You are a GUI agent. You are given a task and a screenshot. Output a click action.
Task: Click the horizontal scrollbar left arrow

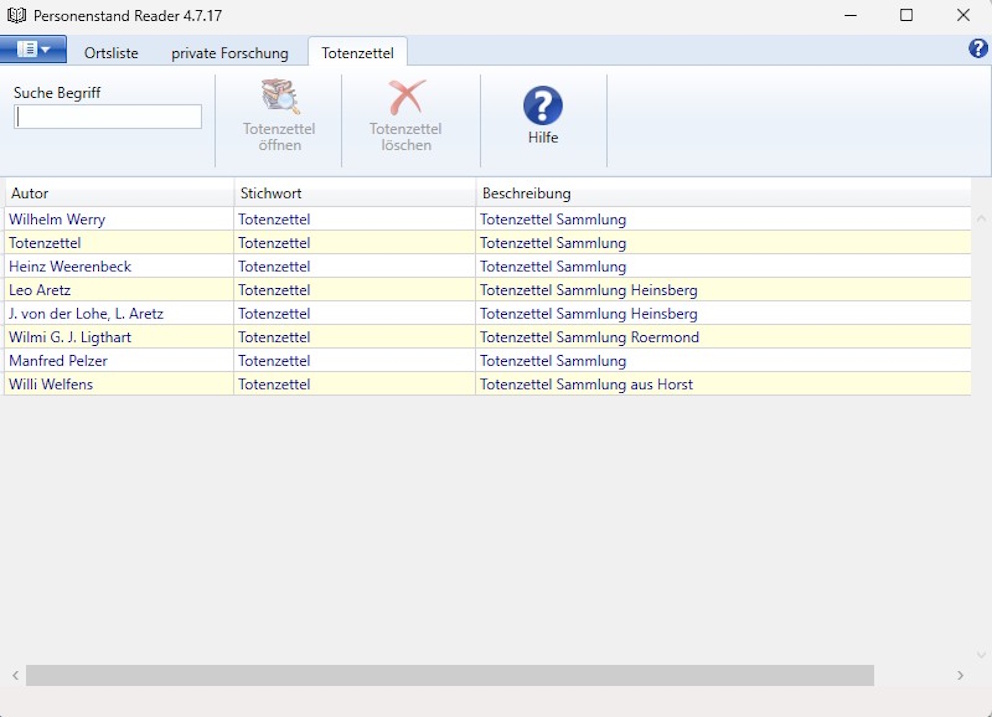[x=15, y=675]
